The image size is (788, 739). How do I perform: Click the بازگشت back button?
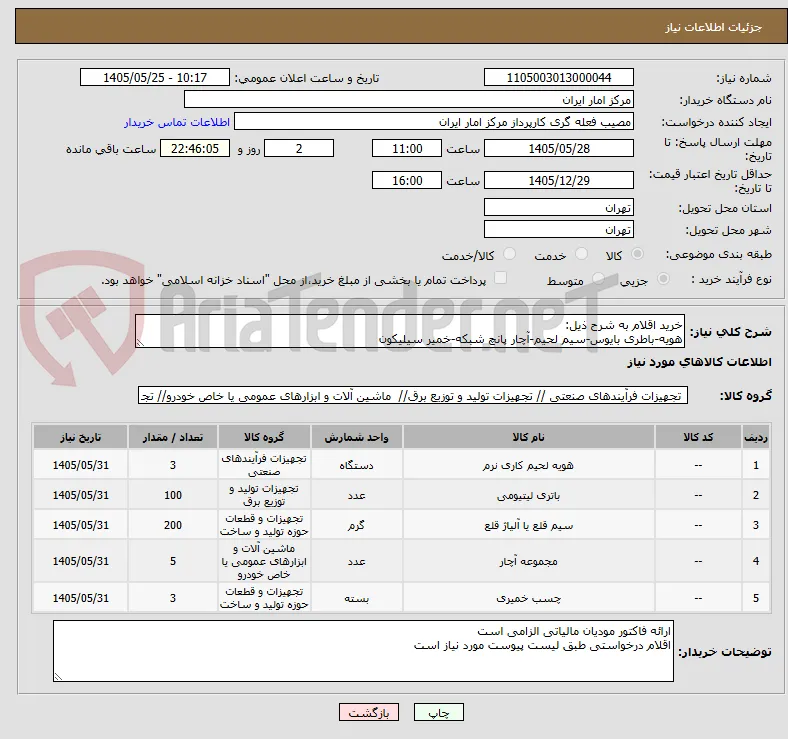[x=369, y=712]
